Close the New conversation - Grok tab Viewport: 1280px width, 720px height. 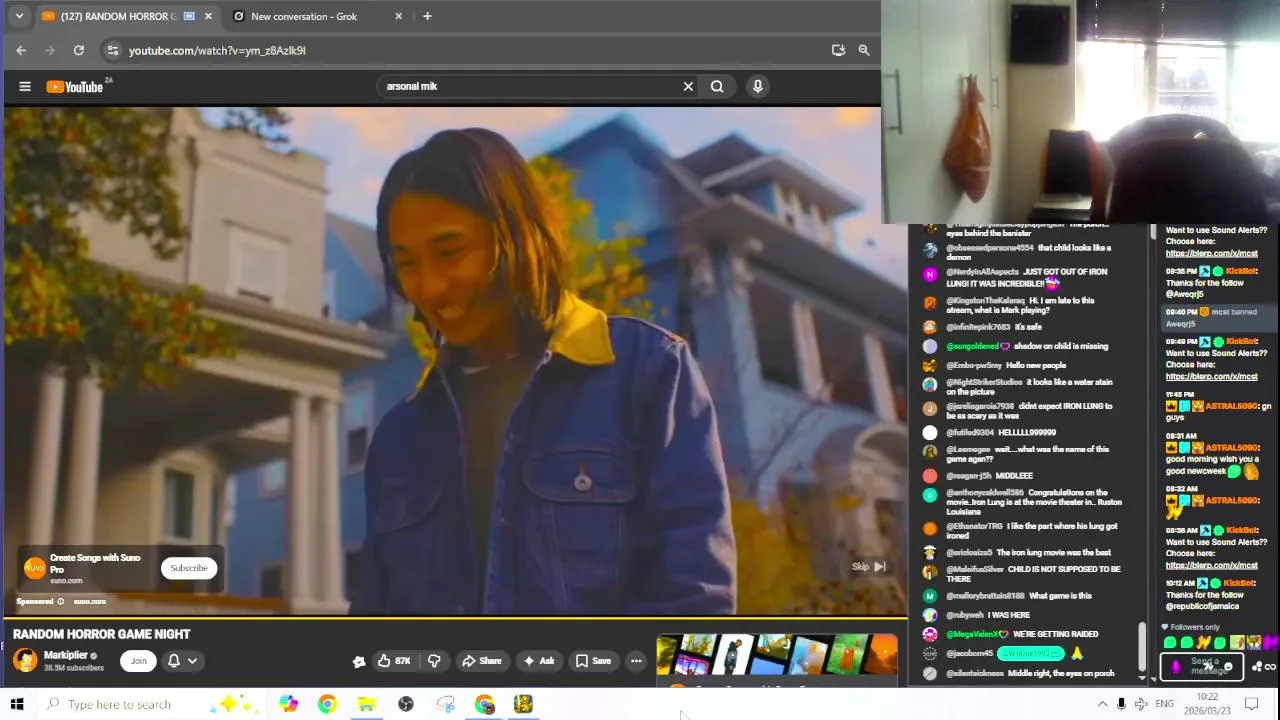point(399,16)
